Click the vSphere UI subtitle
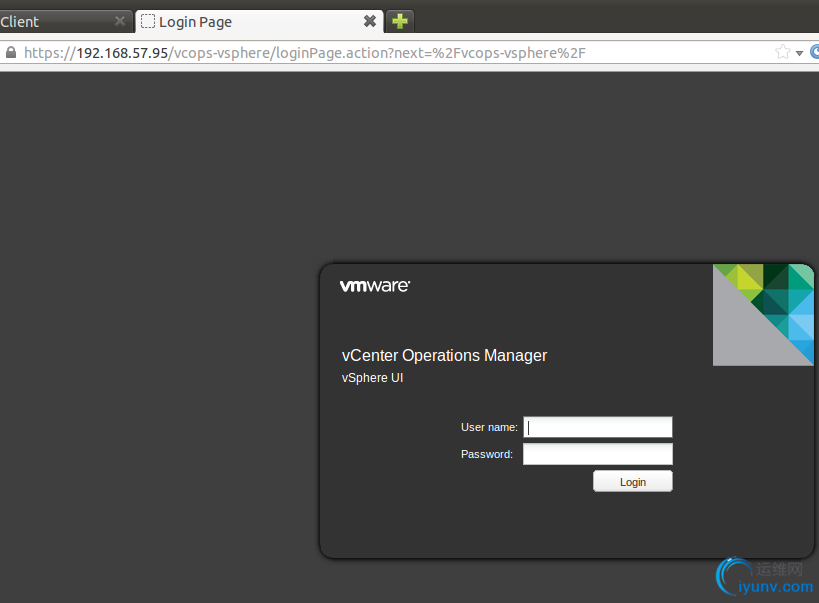Image resolution: width=819 pixels, height=603 pixels. (x=372, y=378)
